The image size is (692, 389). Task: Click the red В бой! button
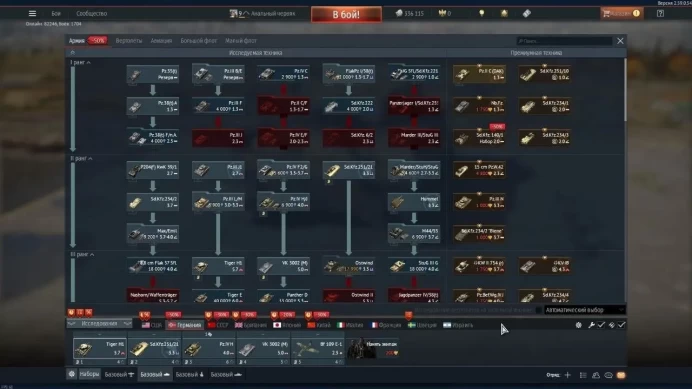346,14
